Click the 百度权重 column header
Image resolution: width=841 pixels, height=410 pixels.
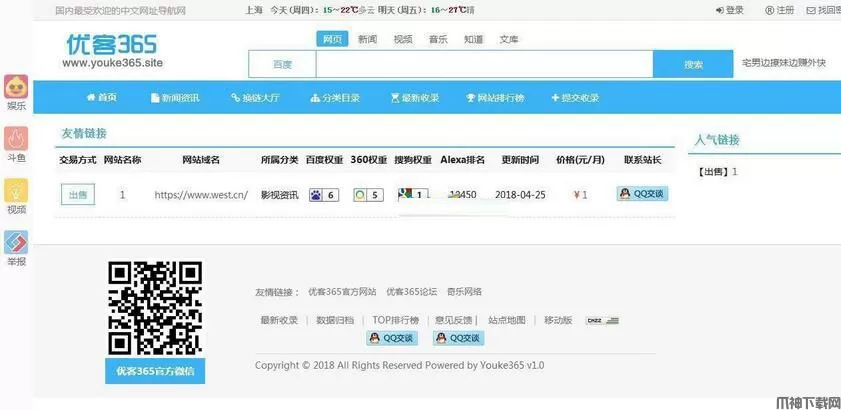pos(324,160)
